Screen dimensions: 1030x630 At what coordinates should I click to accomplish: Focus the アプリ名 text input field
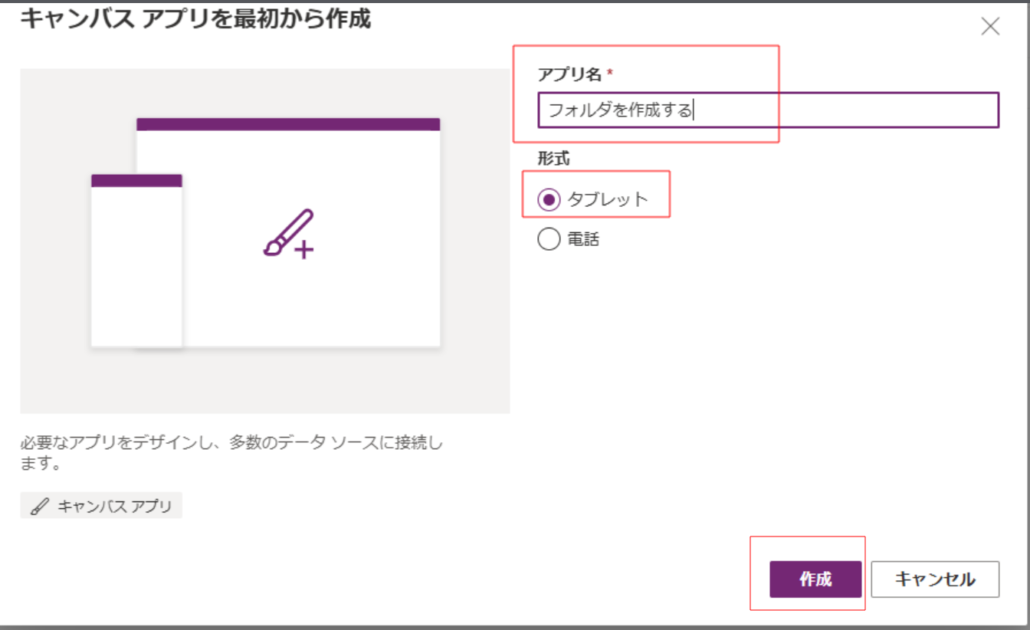coord(767,110)
